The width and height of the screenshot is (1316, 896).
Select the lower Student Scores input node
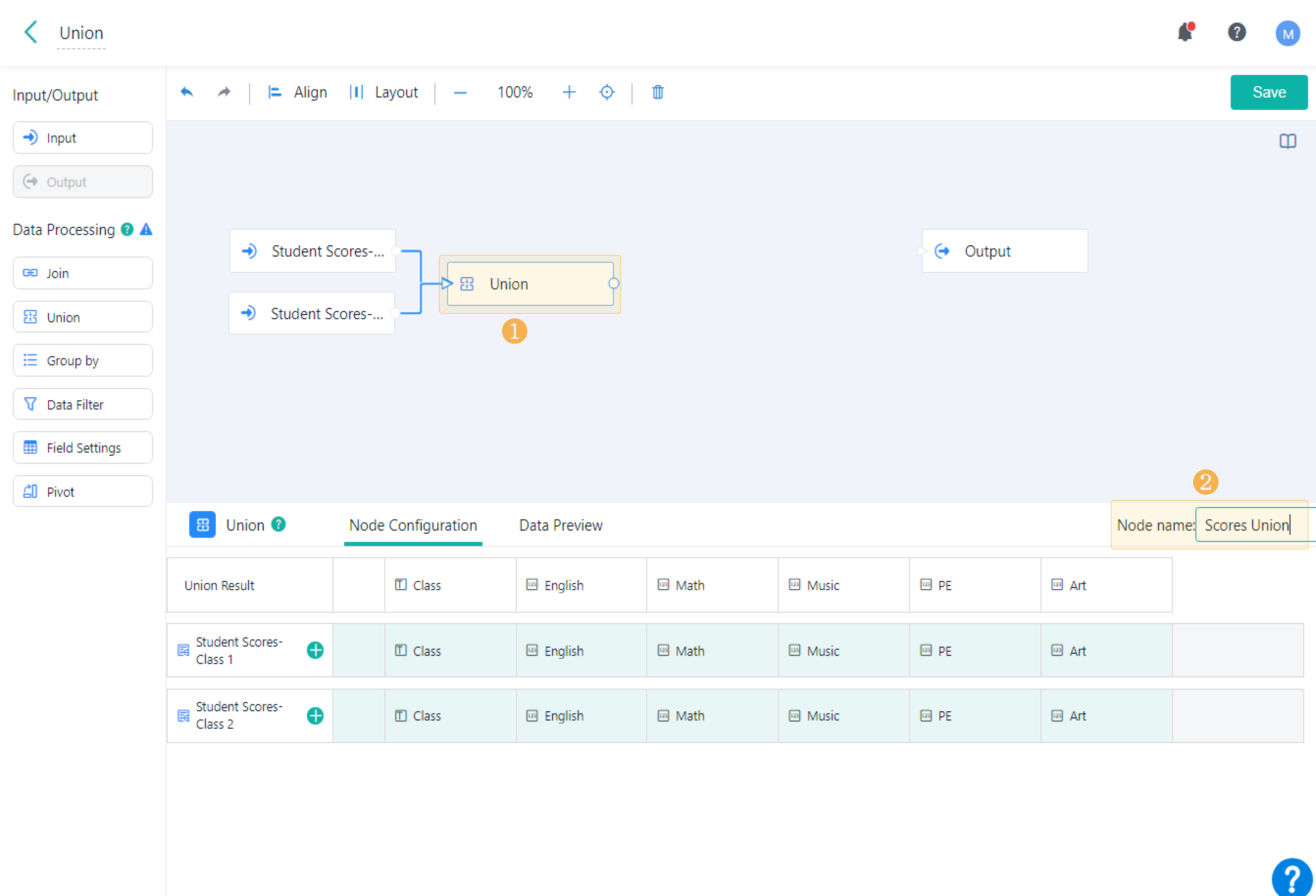(311, 313)
